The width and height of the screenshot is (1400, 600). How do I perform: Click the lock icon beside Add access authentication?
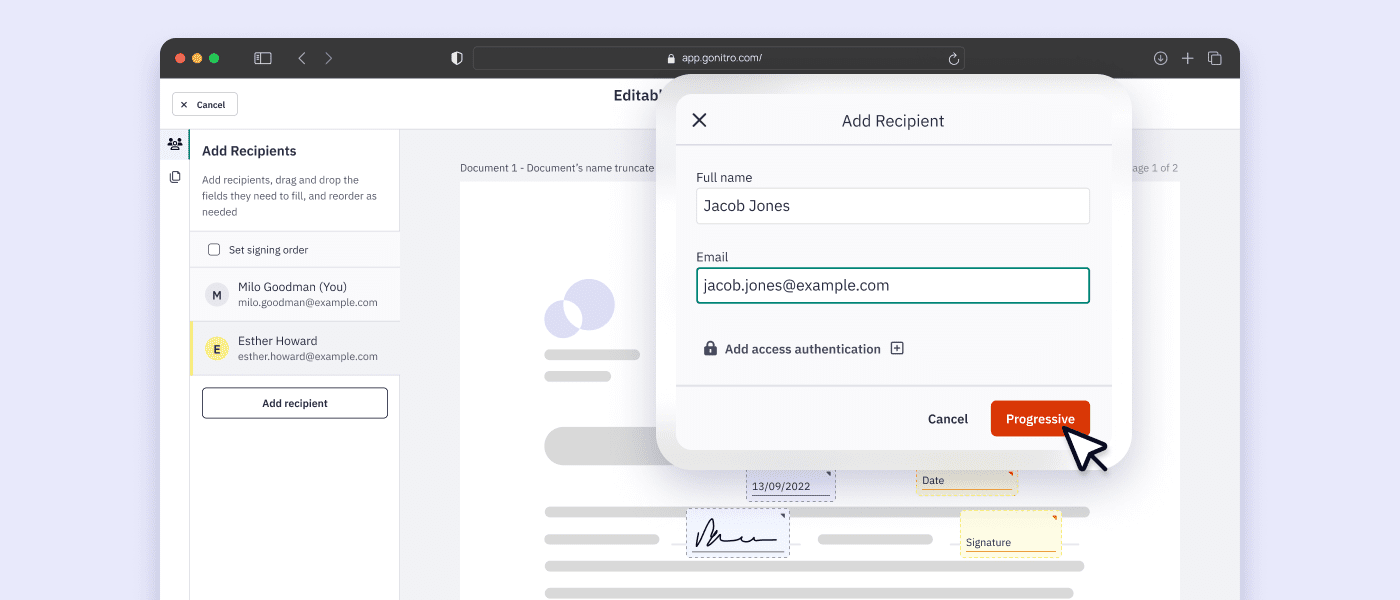pyautogui.click(x=710, y=348)
